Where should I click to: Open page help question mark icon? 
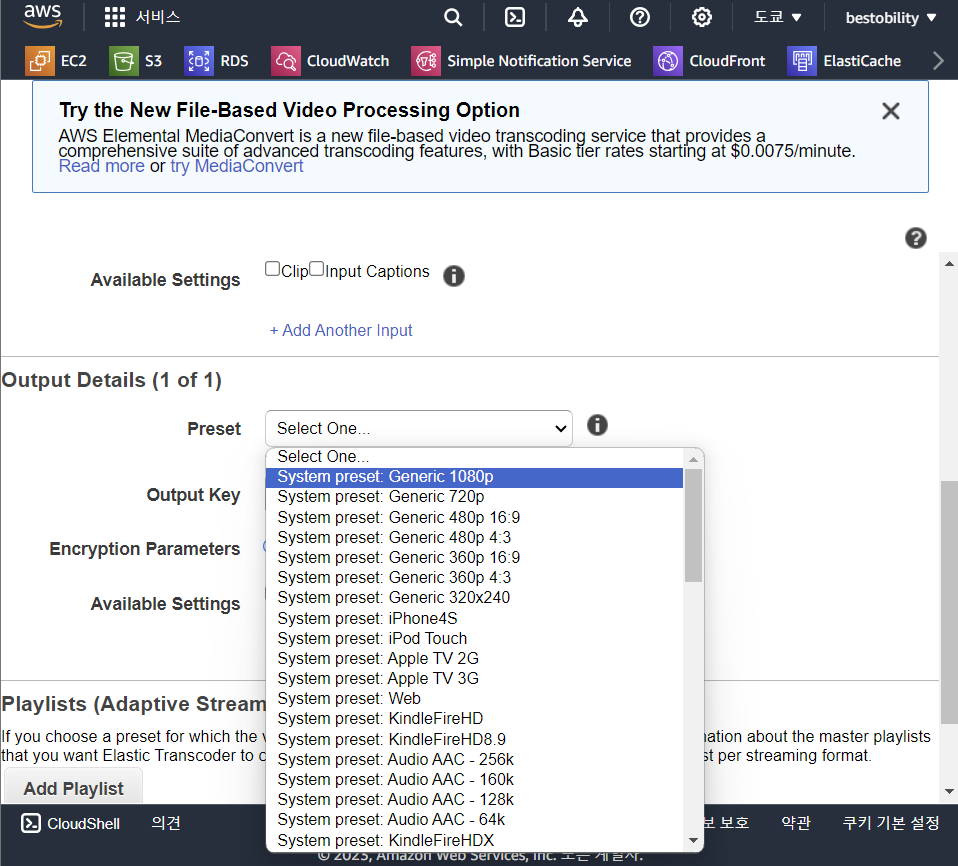point(916,238)
